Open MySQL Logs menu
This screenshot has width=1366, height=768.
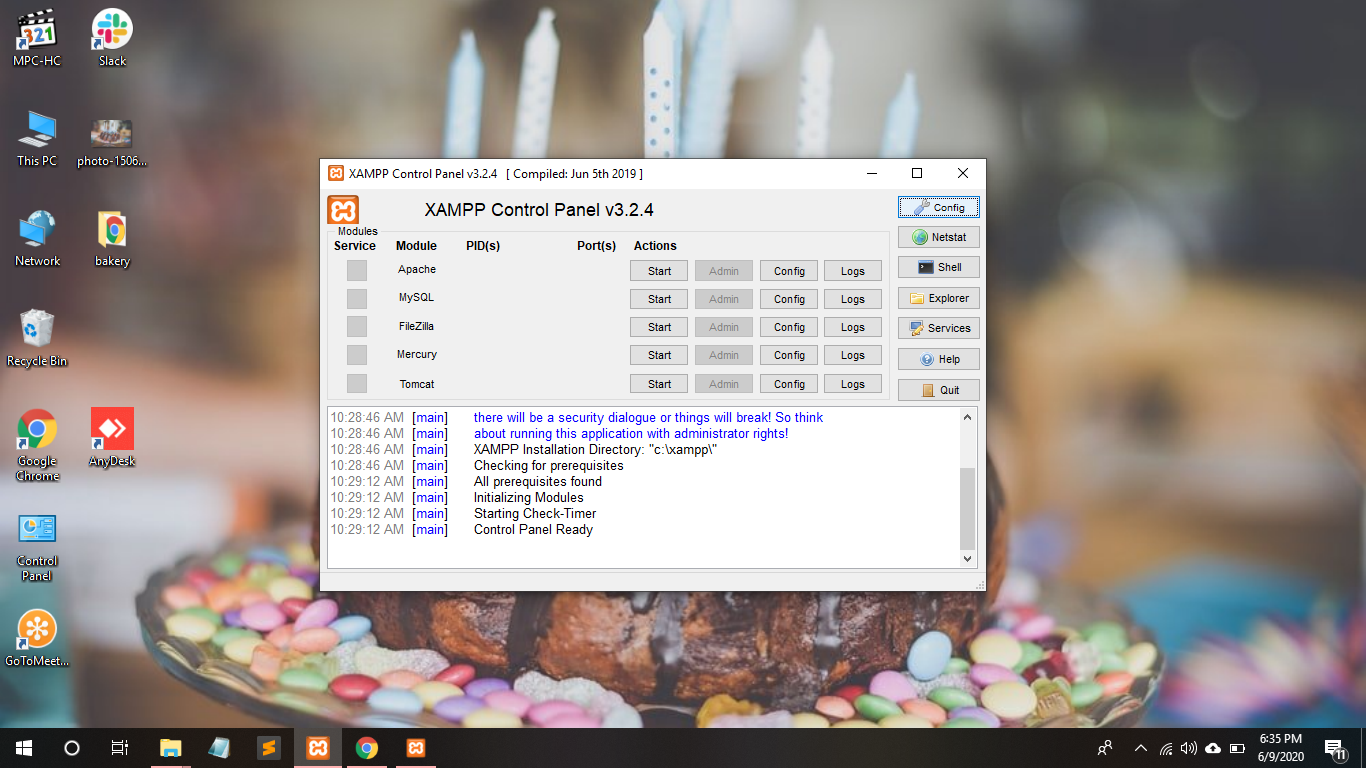click(853, 299)
